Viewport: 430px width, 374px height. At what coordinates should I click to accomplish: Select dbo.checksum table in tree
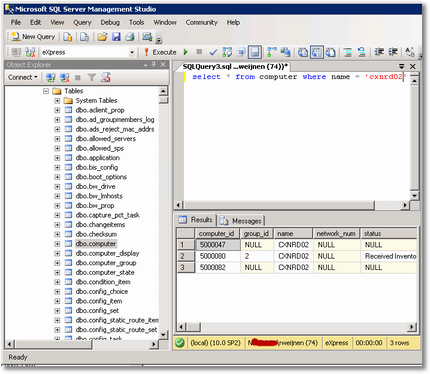coord(96,234)
